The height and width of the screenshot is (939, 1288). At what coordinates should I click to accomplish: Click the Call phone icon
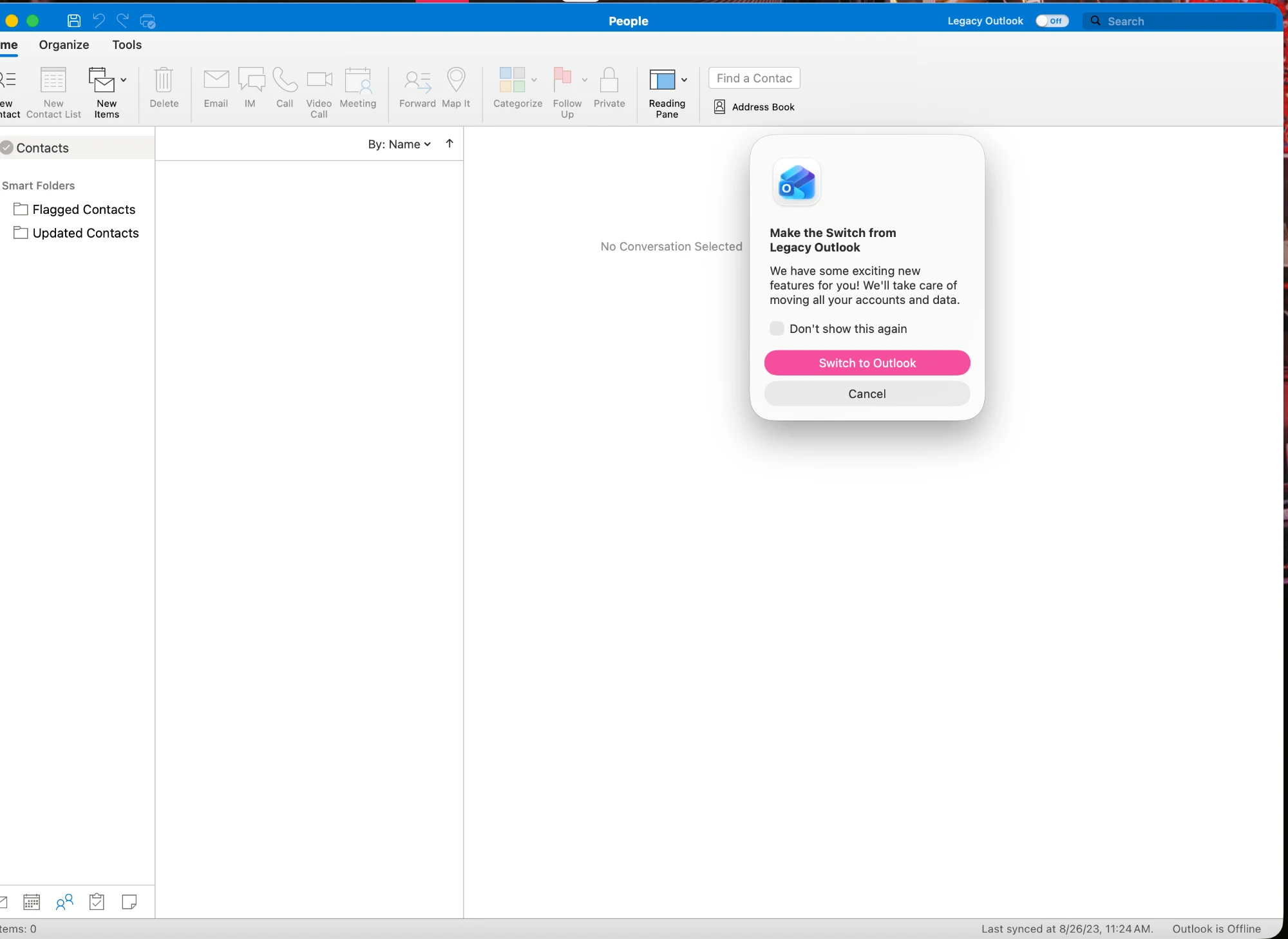[x=285, y=80]
